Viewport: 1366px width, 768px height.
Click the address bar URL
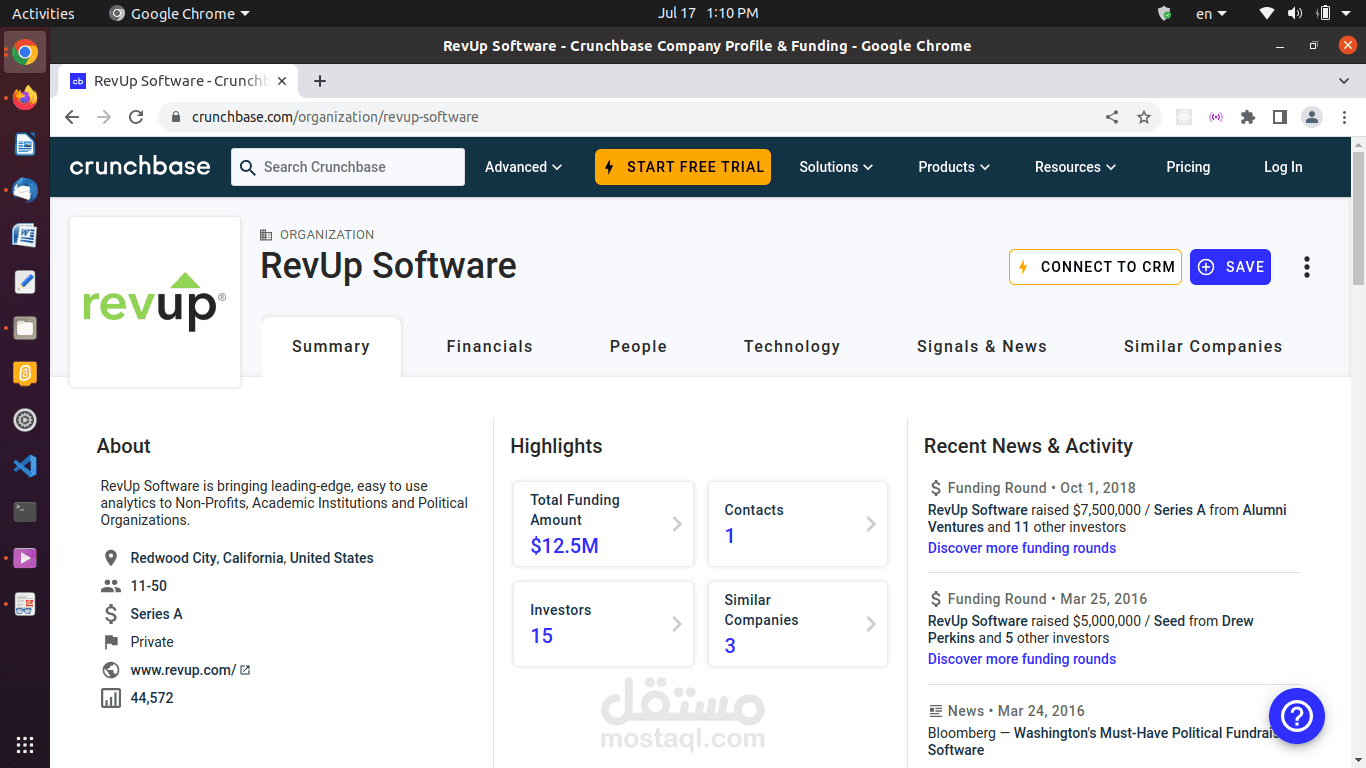tap(335, 117)
